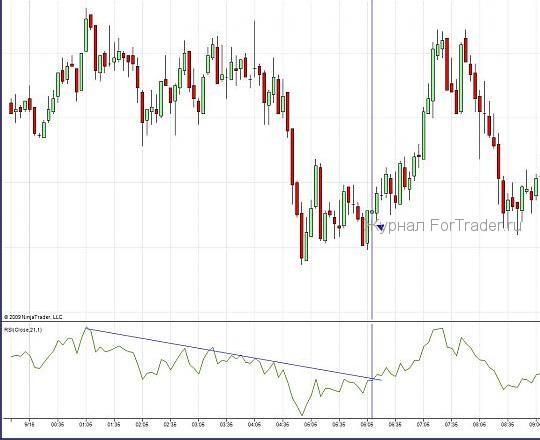
Task: Click the 01:06 time axis label
Action: 86,425
